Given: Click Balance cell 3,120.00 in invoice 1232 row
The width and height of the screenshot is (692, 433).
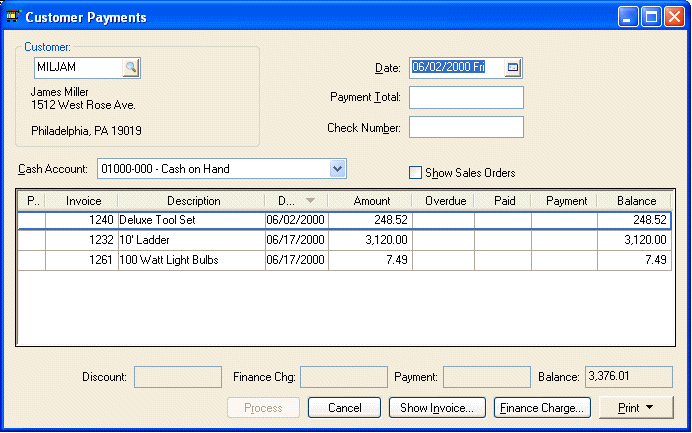Looking at the screenshot, I should click(x=634, y=240).
